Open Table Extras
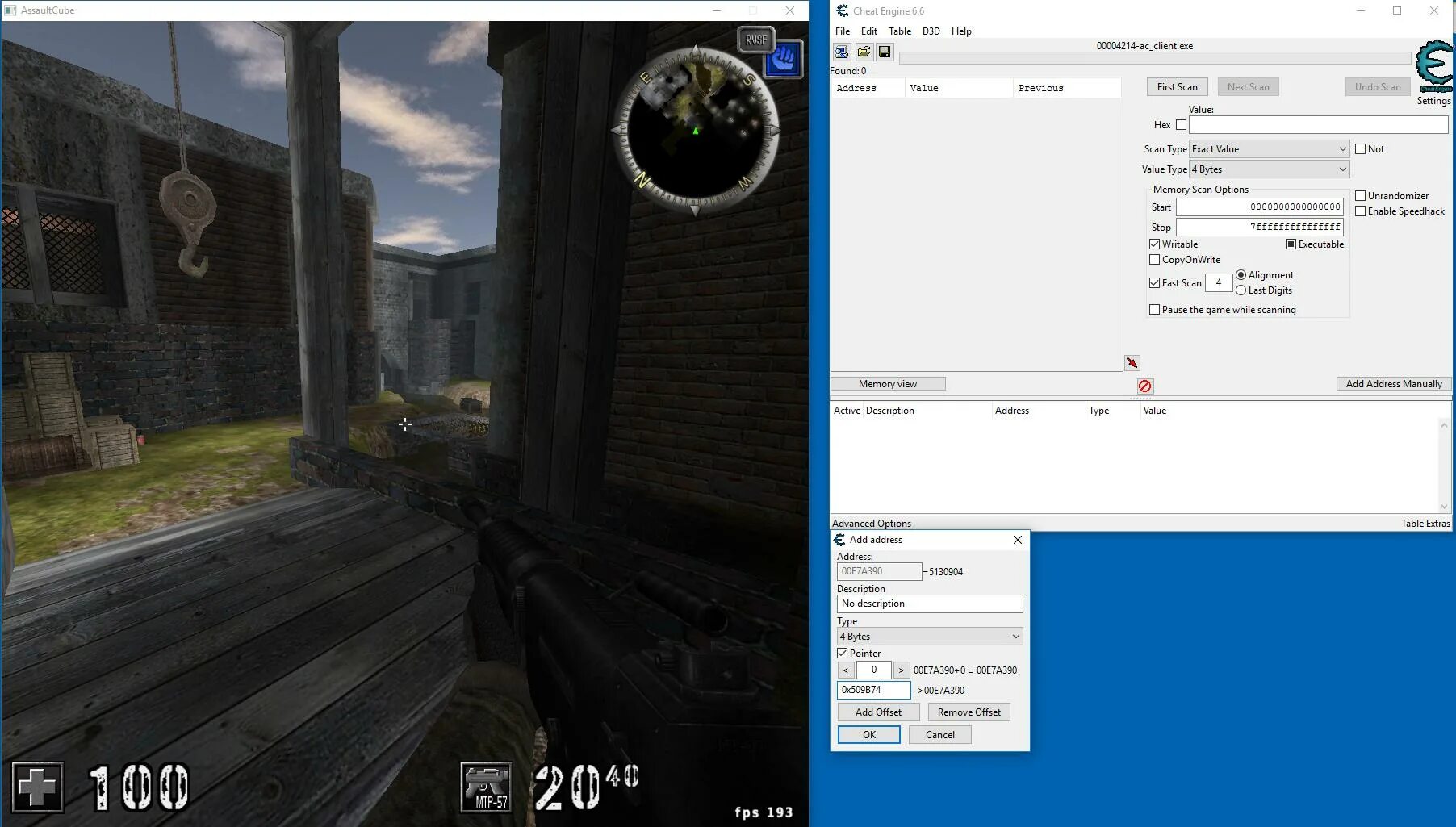Viewport: 1456px width, 827px height. click(x=1425, y=524)
